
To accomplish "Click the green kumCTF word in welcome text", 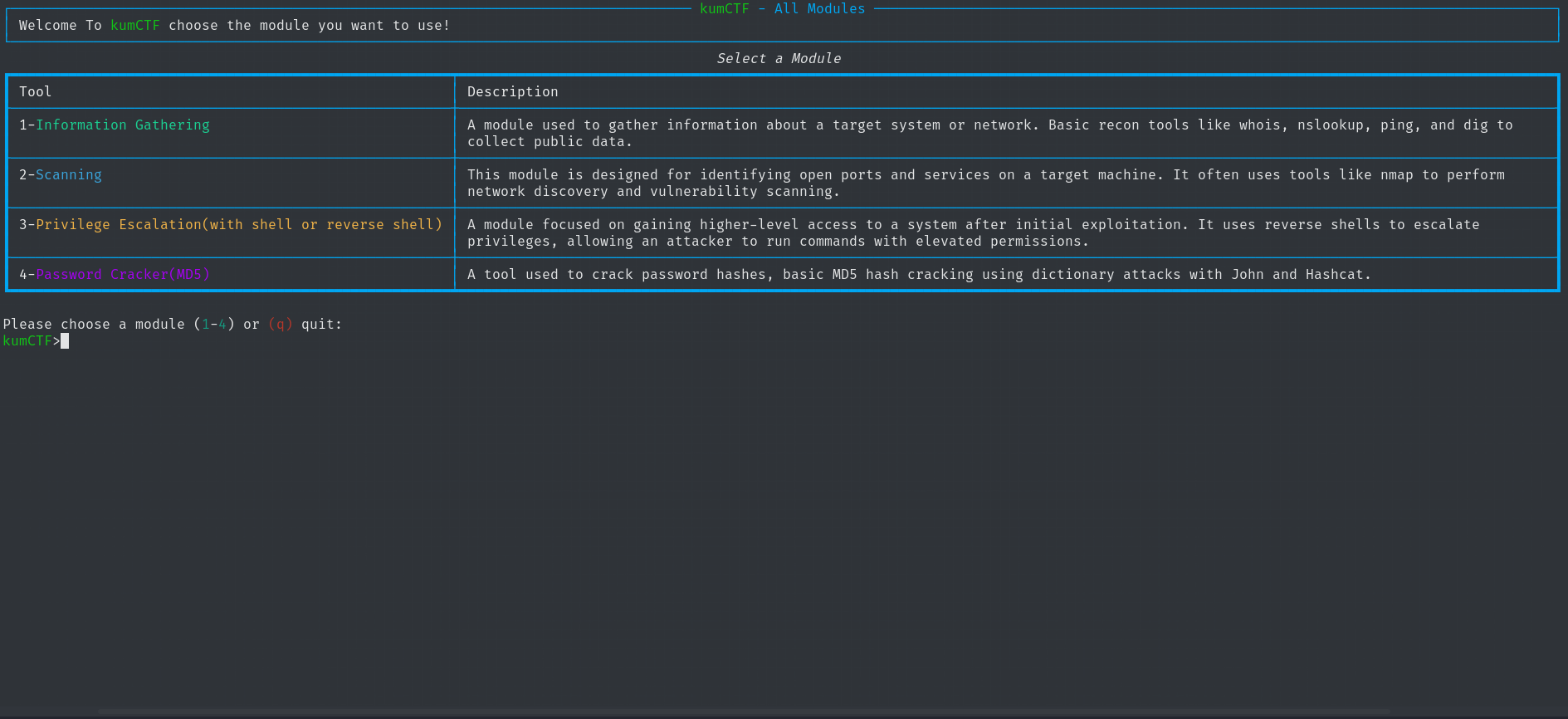I will point(134,26).
